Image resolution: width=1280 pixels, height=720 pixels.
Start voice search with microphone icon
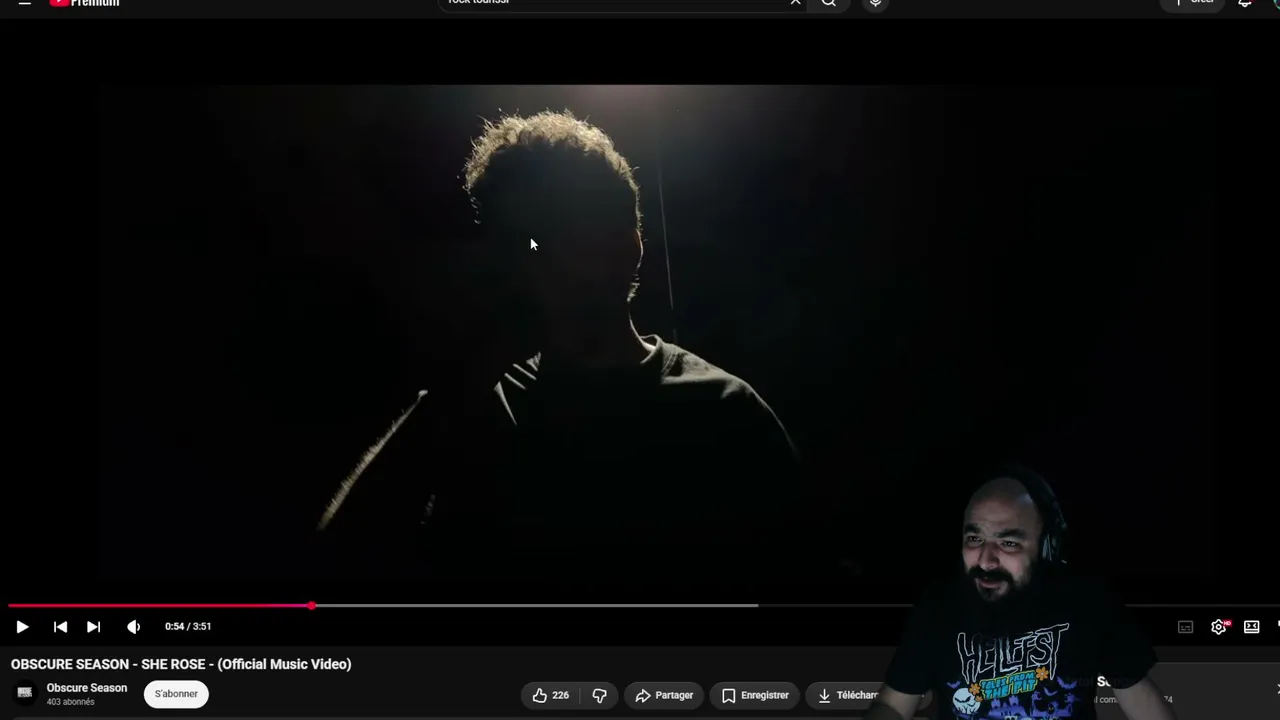[x=875, y=3]
